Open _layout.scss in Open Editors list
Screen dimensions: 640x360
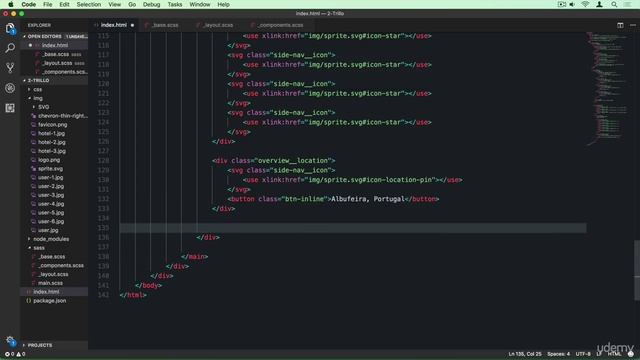click(58, 63)
